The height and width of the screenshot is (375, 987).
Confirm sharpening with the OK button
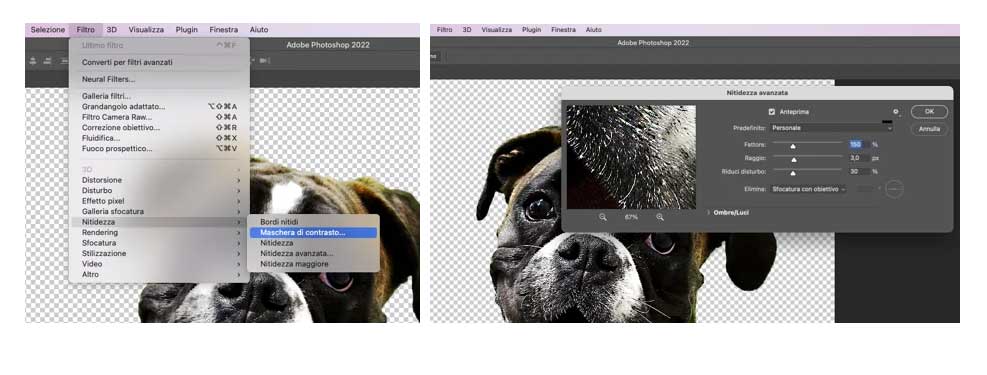929,111
